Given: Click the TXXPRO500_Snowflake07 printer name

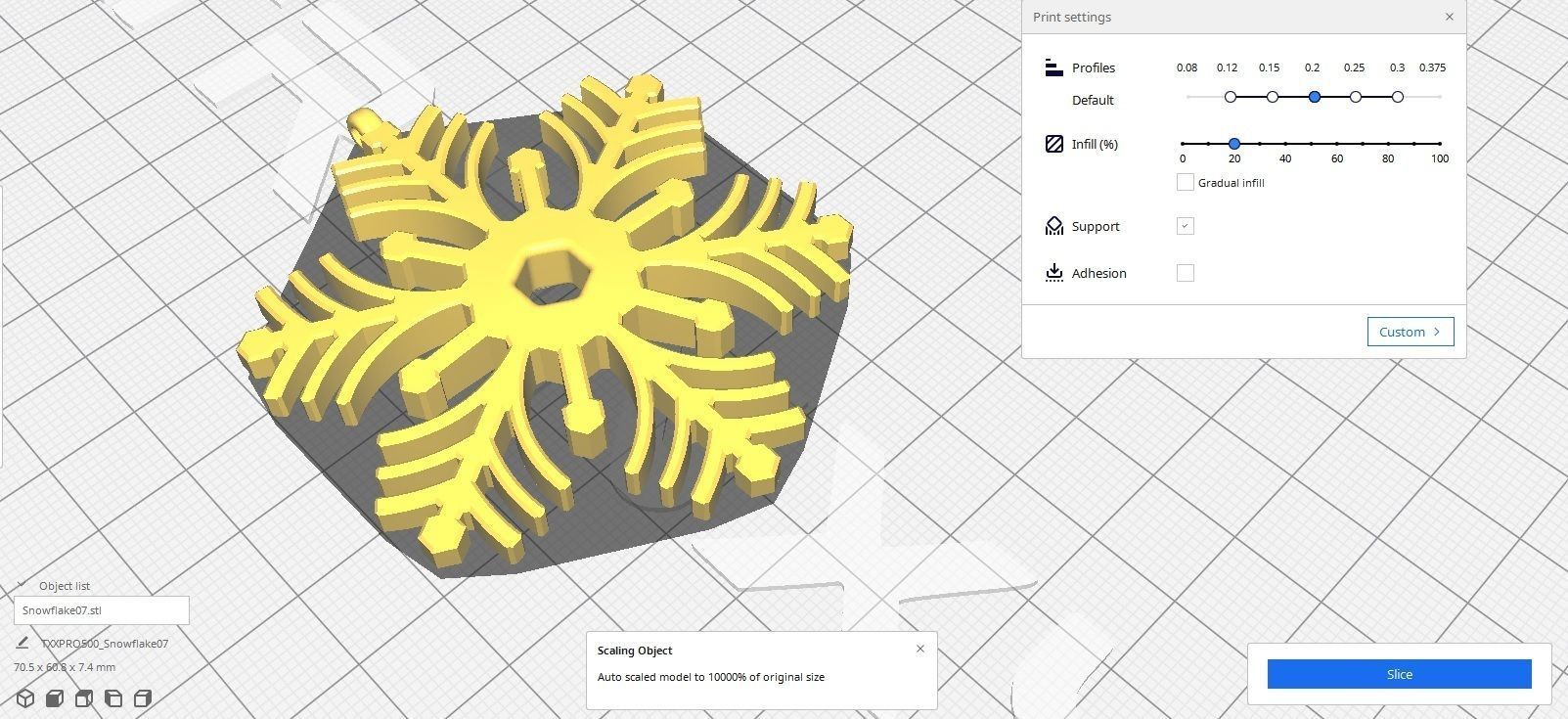Looking at the screenshot, I should click(x=105, y=644).
